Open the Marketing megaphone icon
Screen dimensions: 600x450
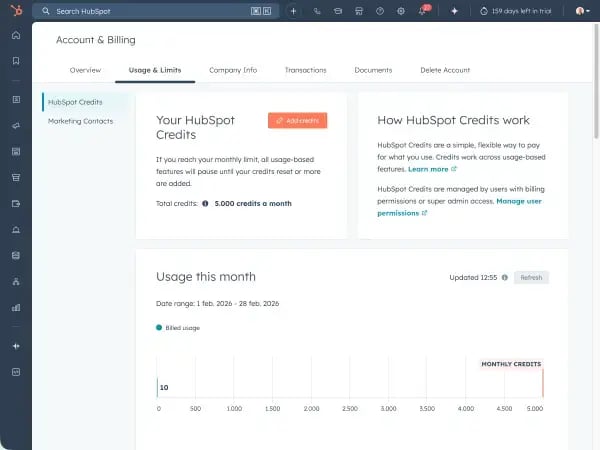point(15,126)
